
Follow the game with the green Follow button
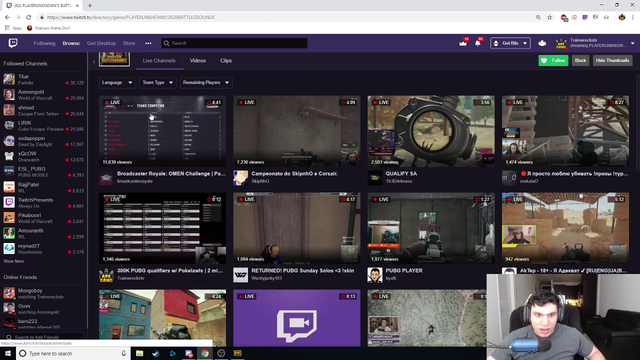(553, 60)
